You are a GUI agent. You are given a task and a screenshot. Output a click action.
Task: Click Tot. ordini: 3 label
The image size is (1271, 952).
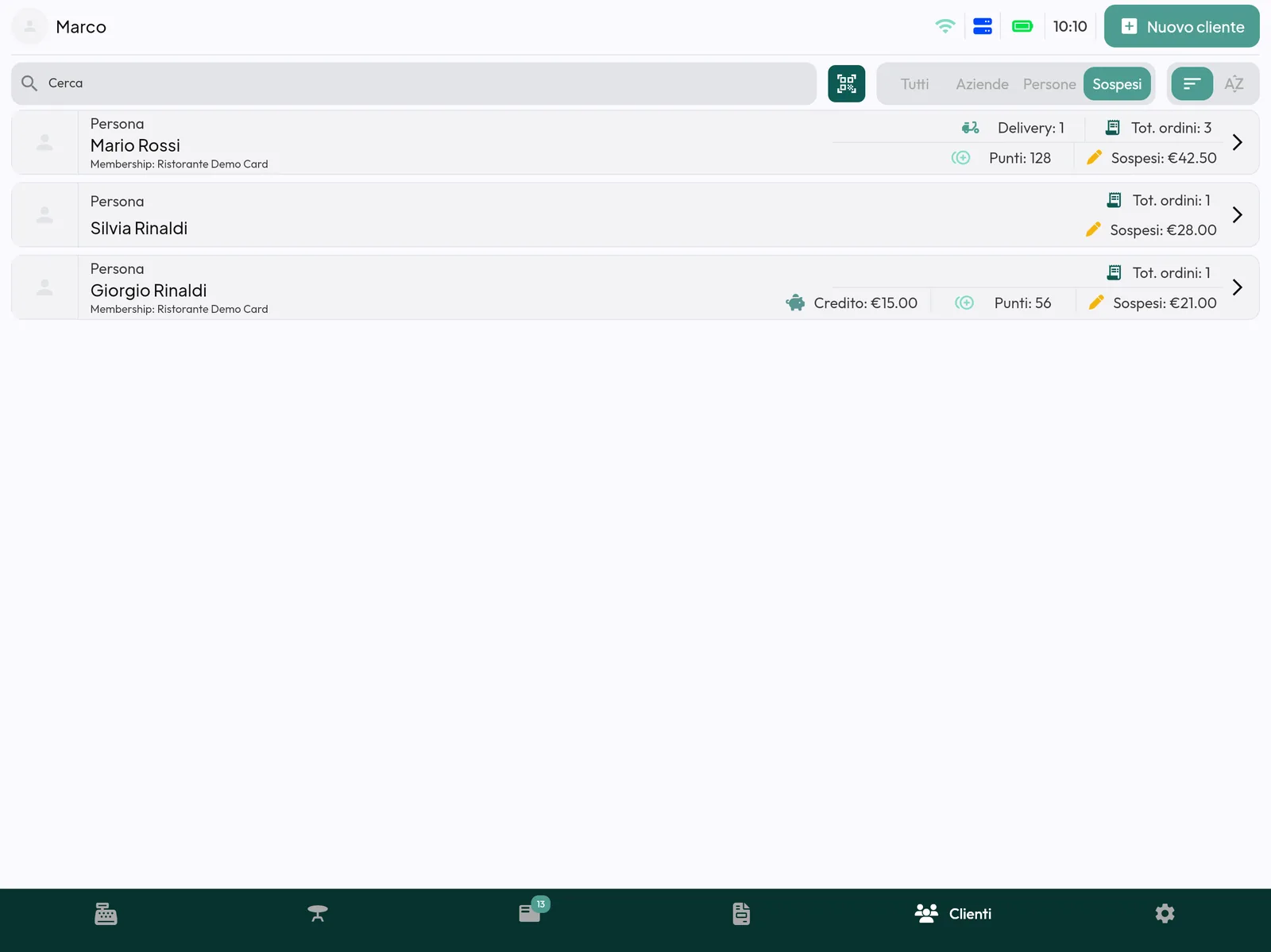(1172, 128)
